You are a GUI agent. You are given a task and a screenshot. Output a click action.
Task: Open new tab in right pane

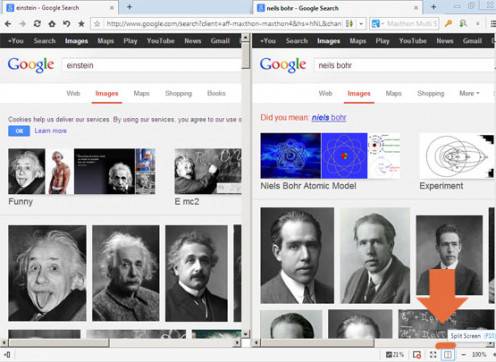pos(433,7)
